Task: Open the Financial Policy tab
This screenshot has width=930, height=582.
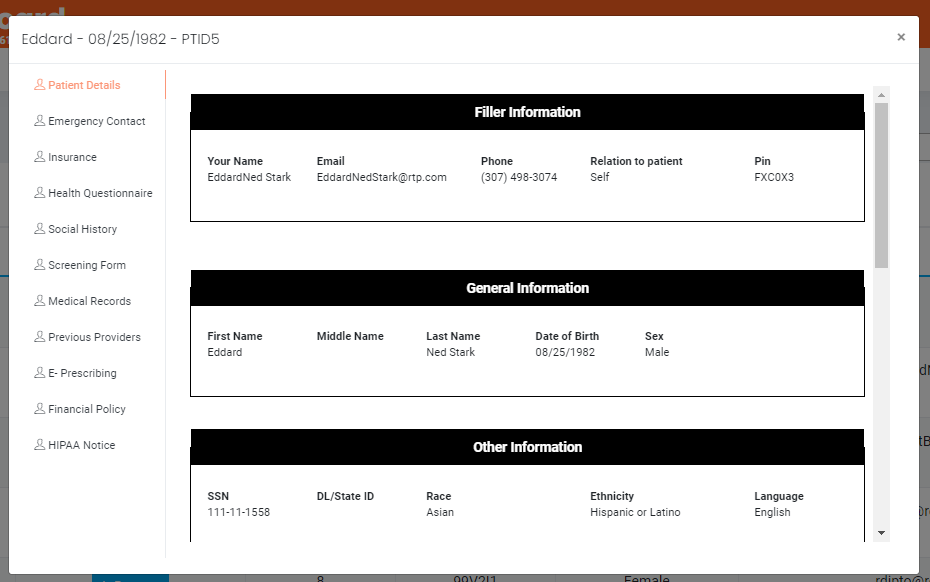Action: [x=87, y=409]
